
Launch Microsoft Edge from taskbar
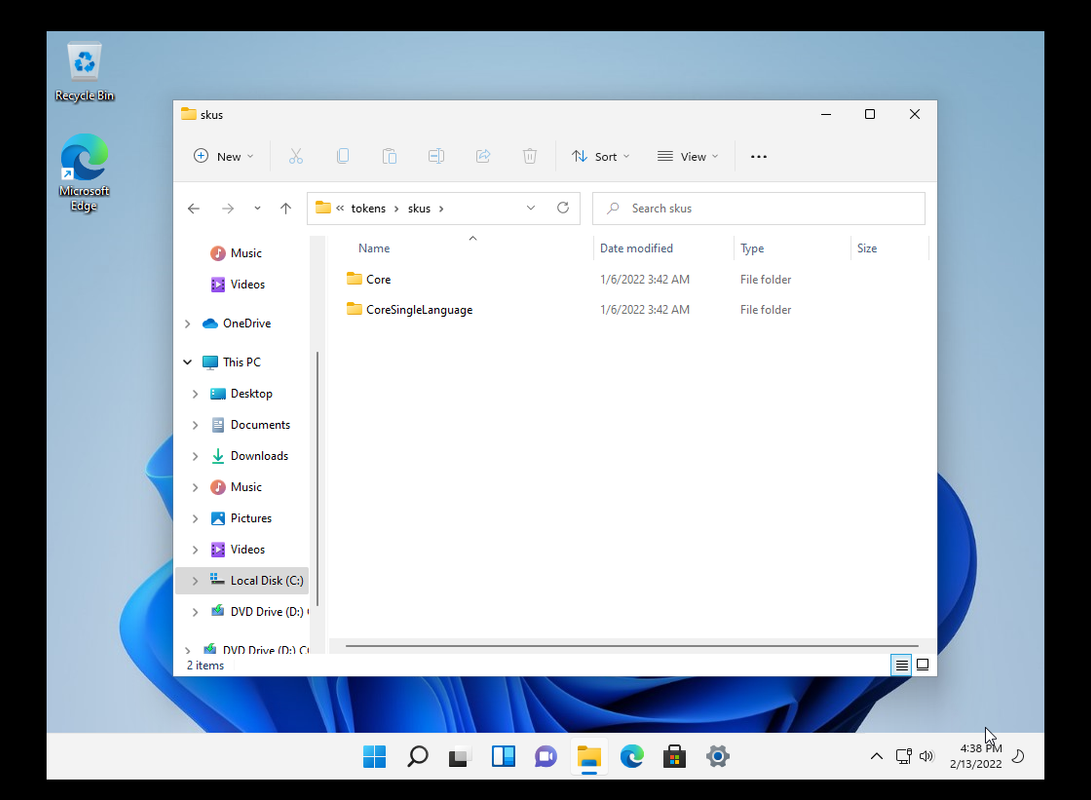(632, 756)
